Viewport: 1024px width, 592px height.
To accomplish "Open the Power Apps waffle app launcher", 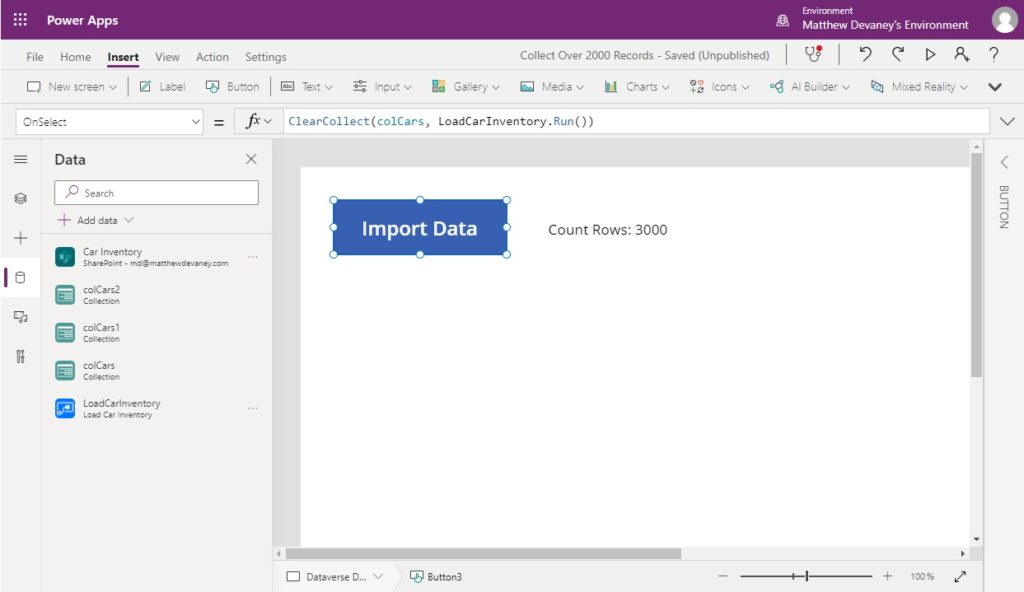I will (20, 20).
